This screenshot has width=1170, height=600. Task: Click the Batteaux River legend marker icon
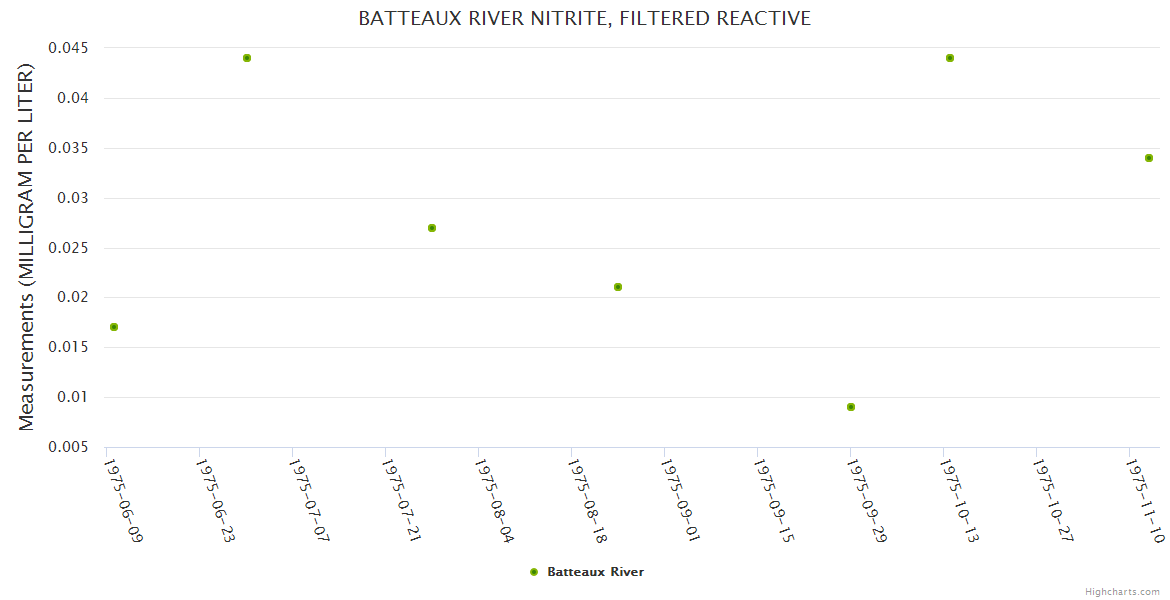534,572
